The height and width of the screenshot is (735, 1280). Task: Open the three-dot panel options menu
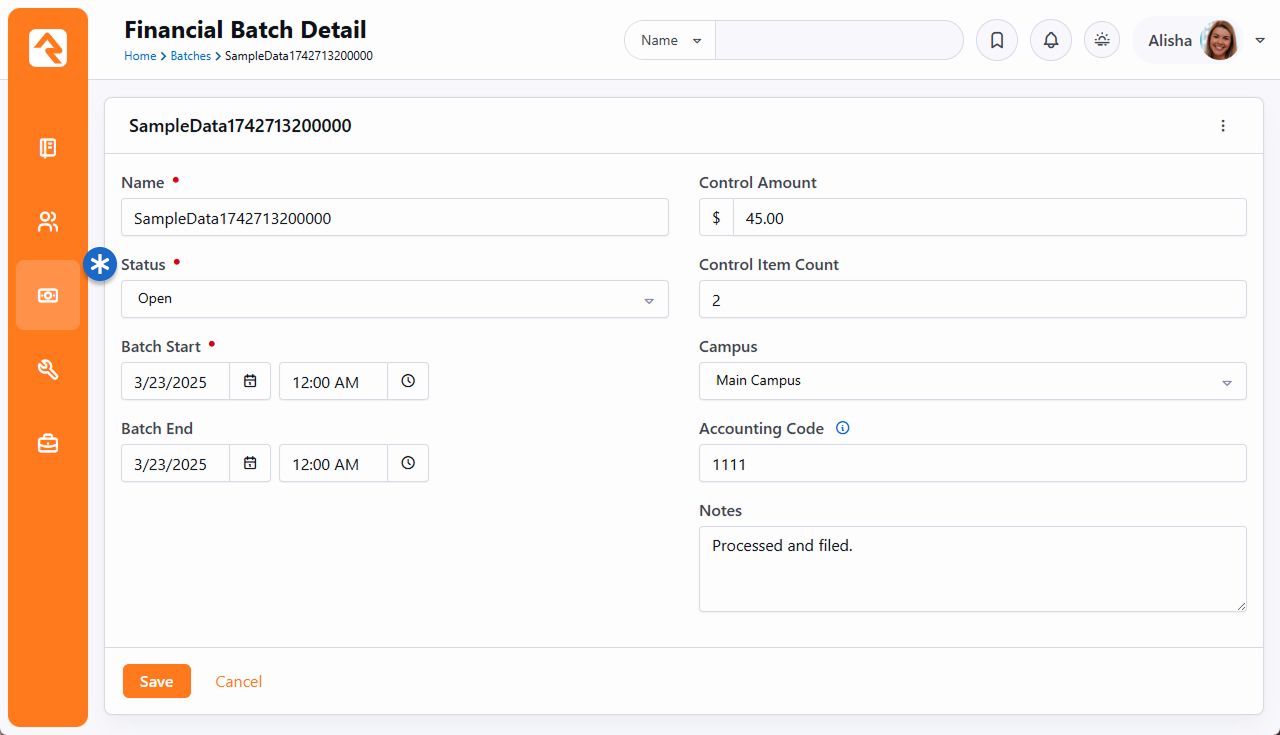(1222, 126)
